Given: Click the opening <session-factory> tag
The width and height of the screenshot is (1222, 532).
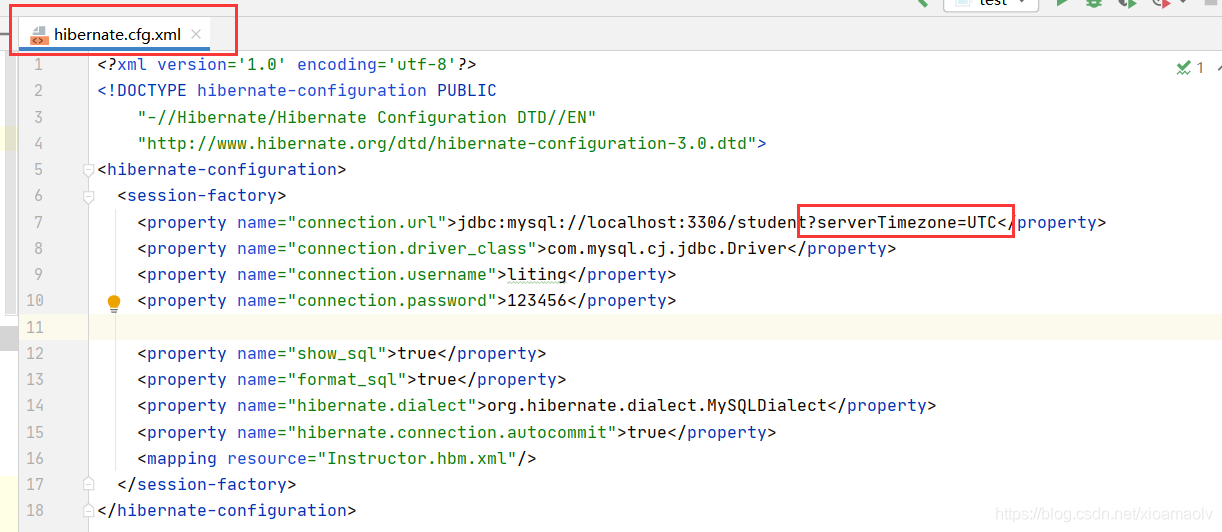Looking at the screenshot, I should click(x=202, y=196).
